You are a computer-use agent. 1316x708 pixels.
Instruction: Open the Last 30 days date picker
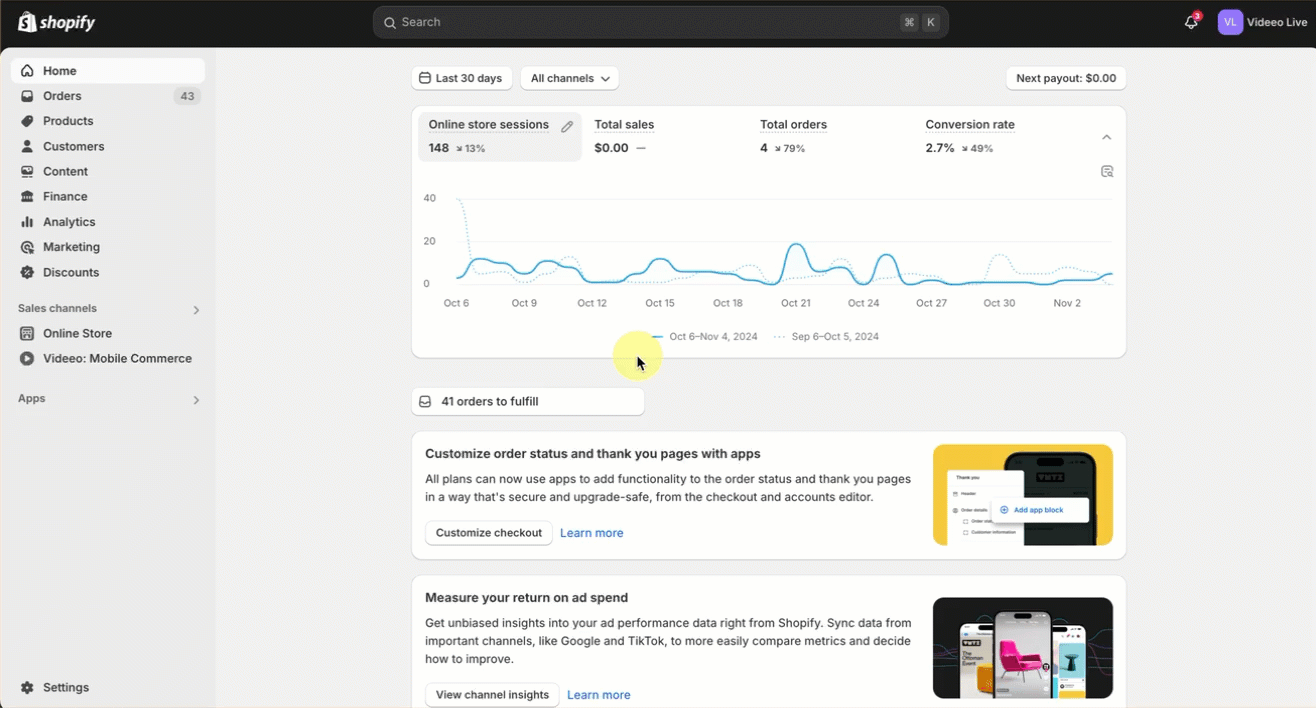pos(461,78)
